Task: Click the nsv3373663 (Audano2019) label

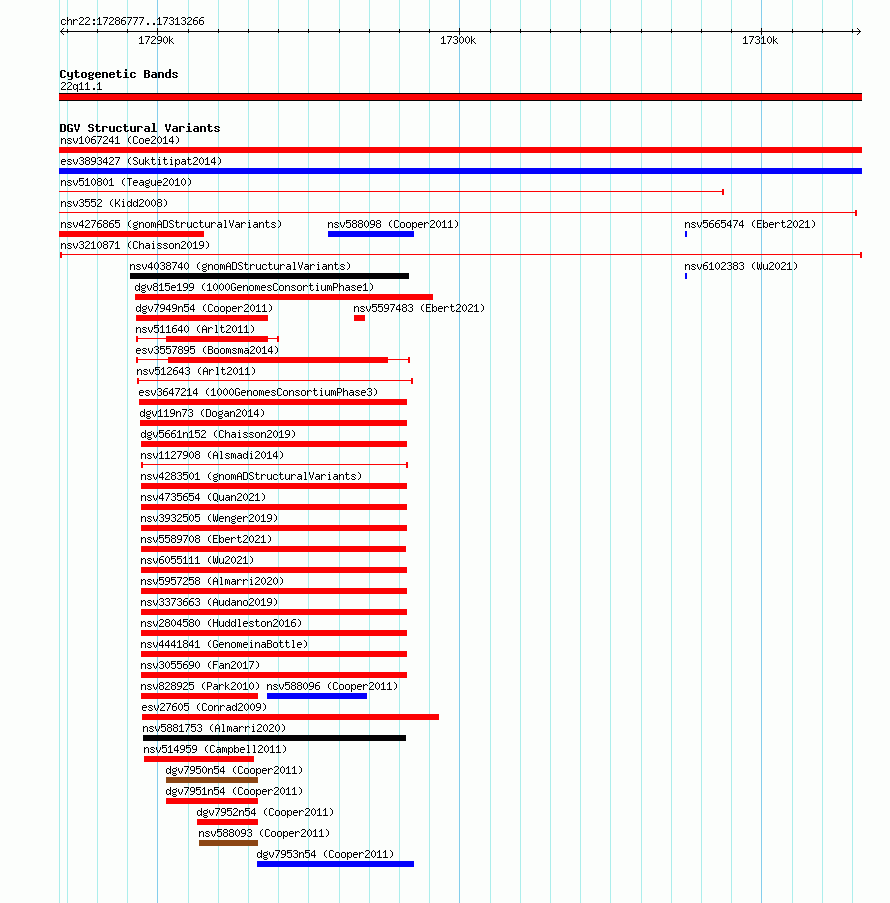Action: (x=209, y=602)
